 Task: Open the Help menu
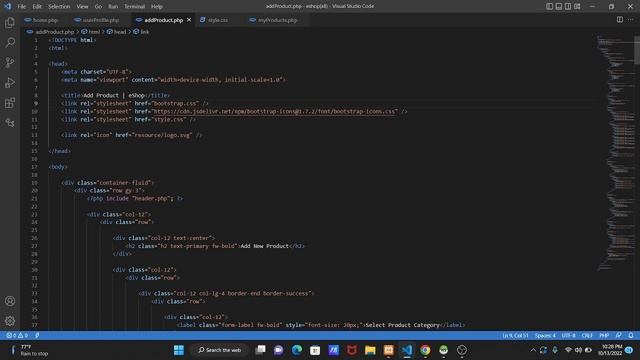coord(157,7)
